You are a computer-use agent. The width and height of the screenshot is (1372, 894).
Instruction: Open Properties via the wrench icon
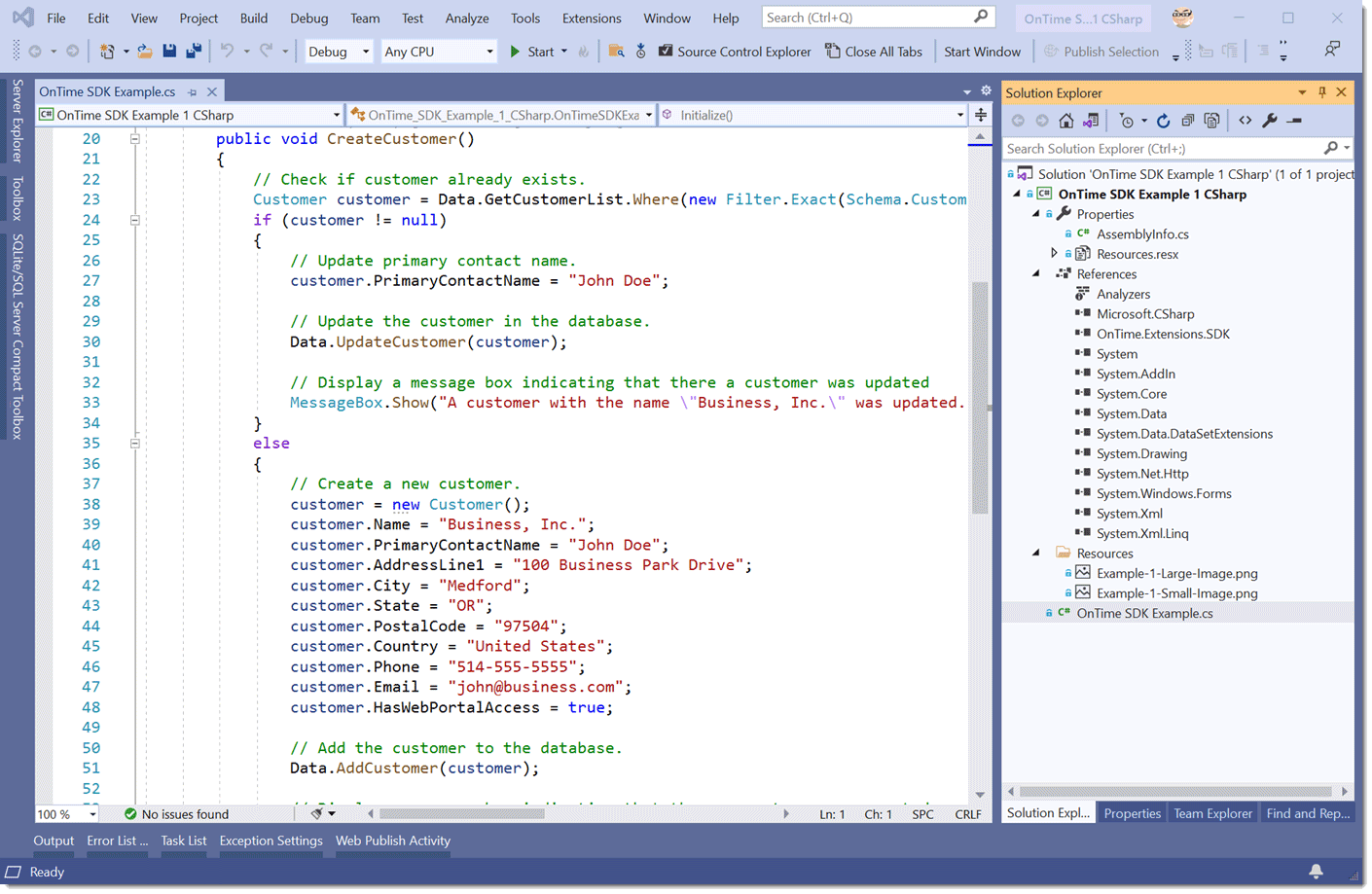[x=1270, y=121]
